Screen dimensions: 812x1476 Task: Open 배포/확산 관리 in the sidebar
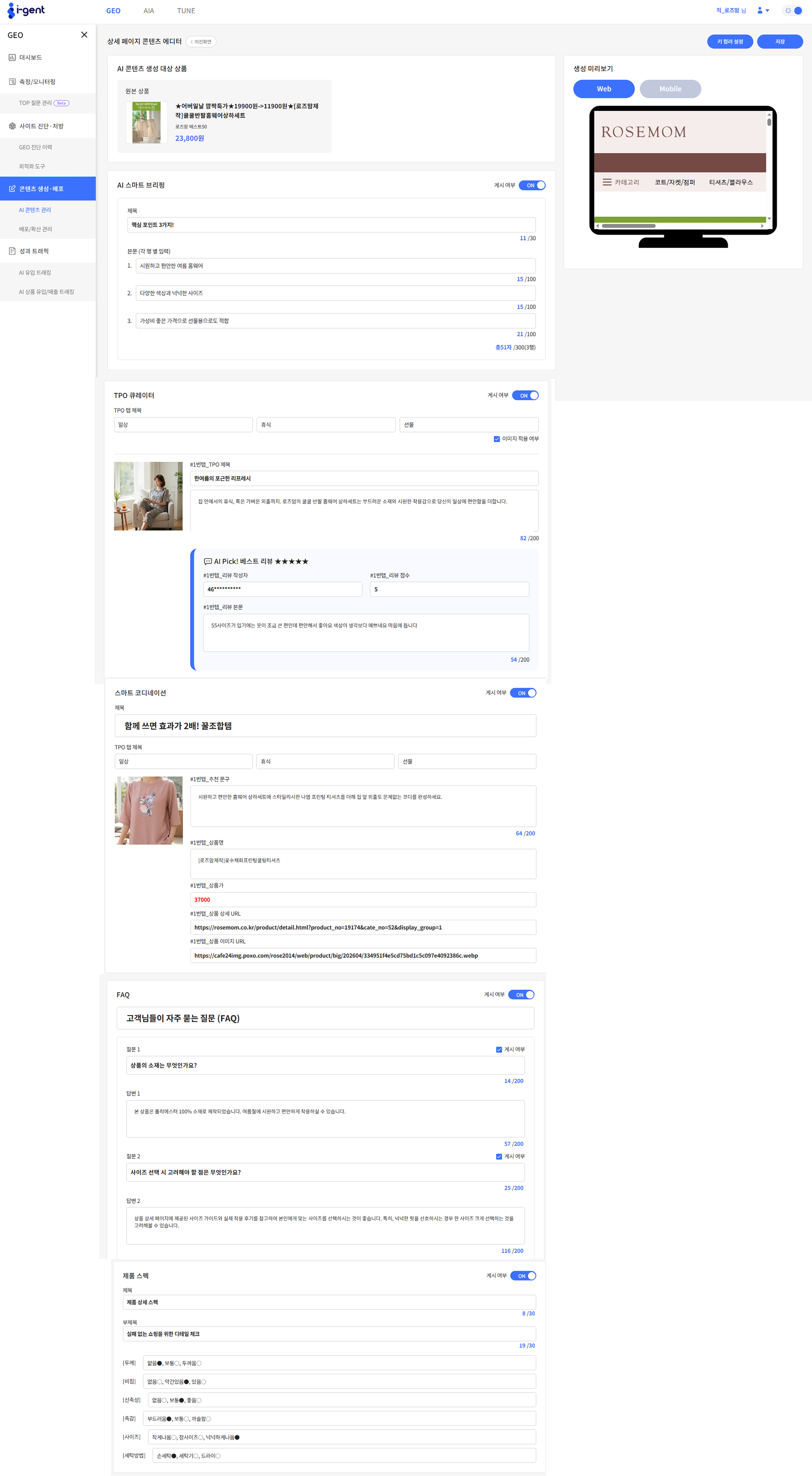pyautogui.click(x=36, y=229)
